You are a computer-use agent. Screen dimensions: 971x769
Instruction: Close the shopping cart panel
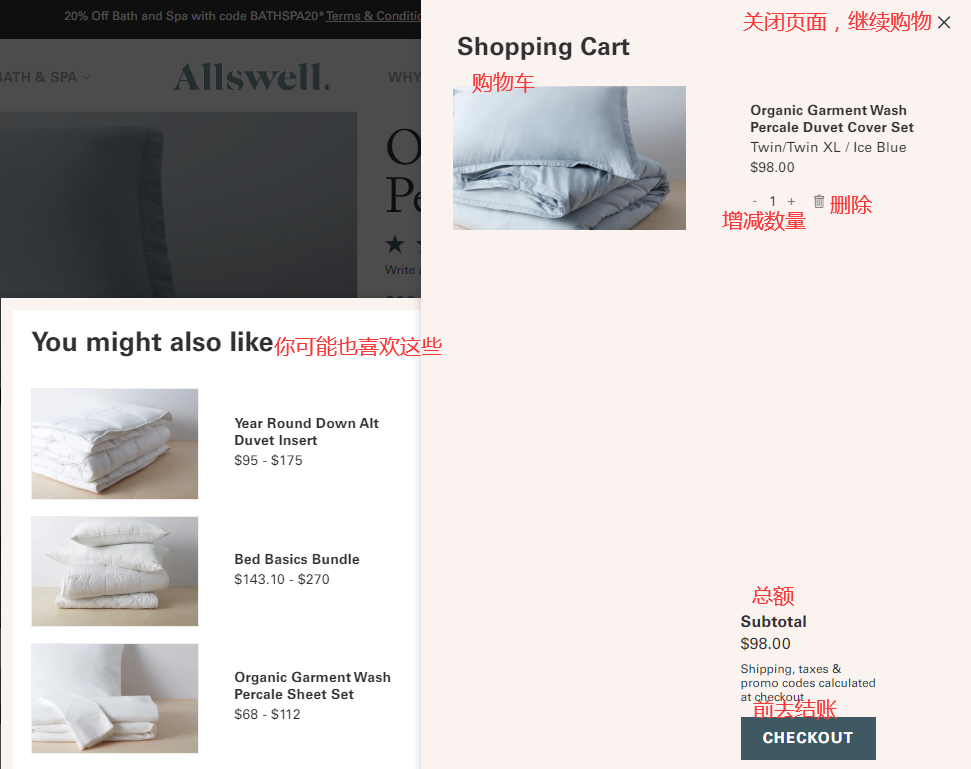(944, 23)
